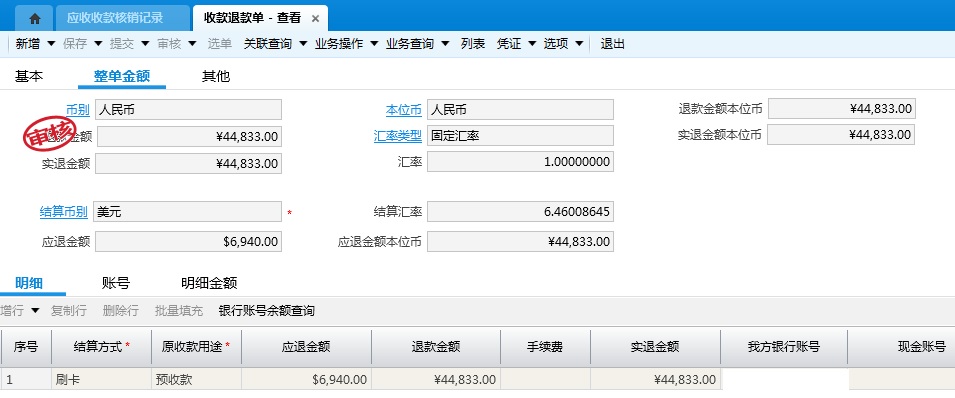Image resolution: width=955 pixels, height=398 pixels.
Task: Click the 退出 button
Action: coord(613,44)
